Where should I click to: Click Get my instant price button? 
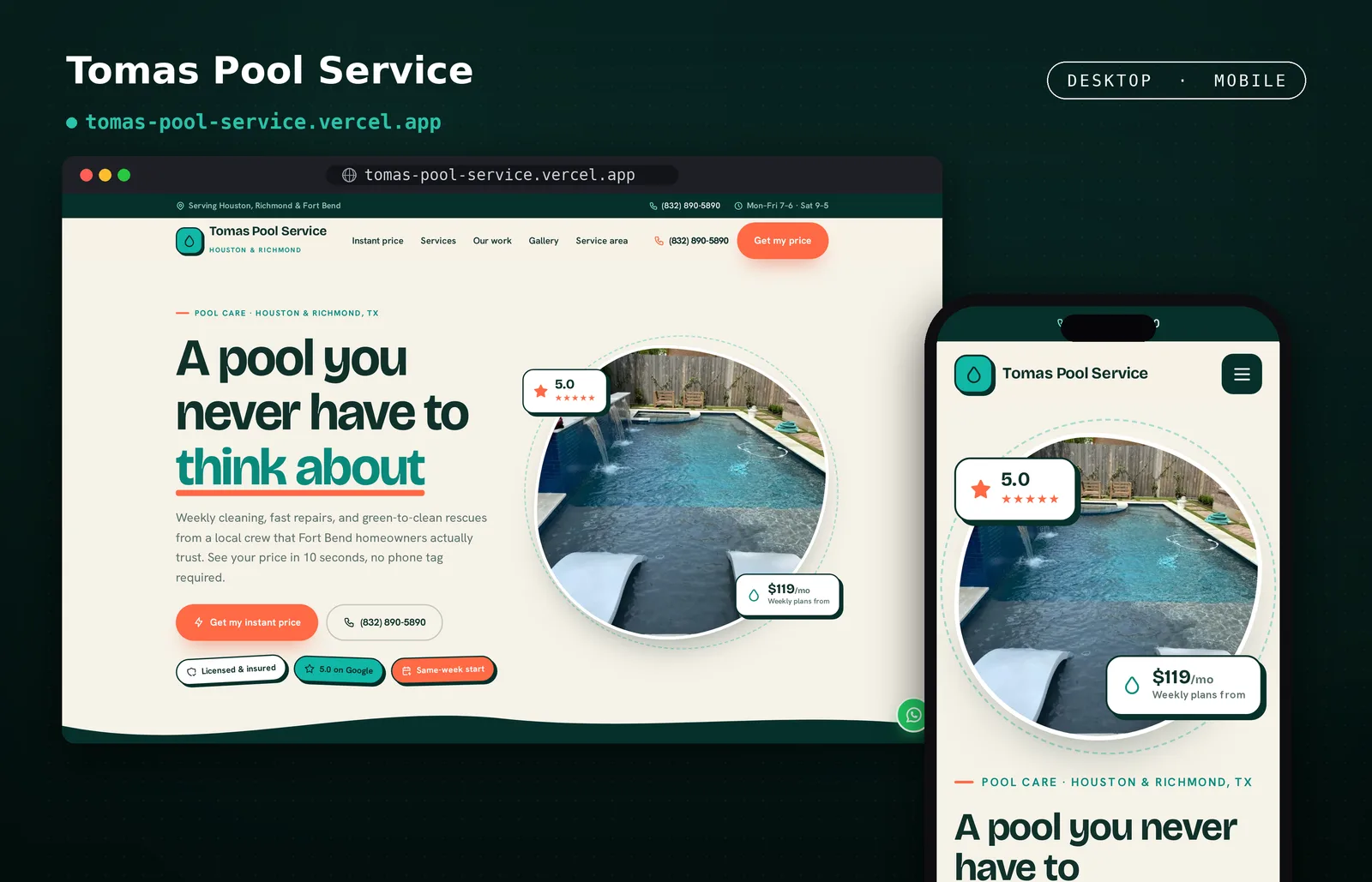click(247, 622)
